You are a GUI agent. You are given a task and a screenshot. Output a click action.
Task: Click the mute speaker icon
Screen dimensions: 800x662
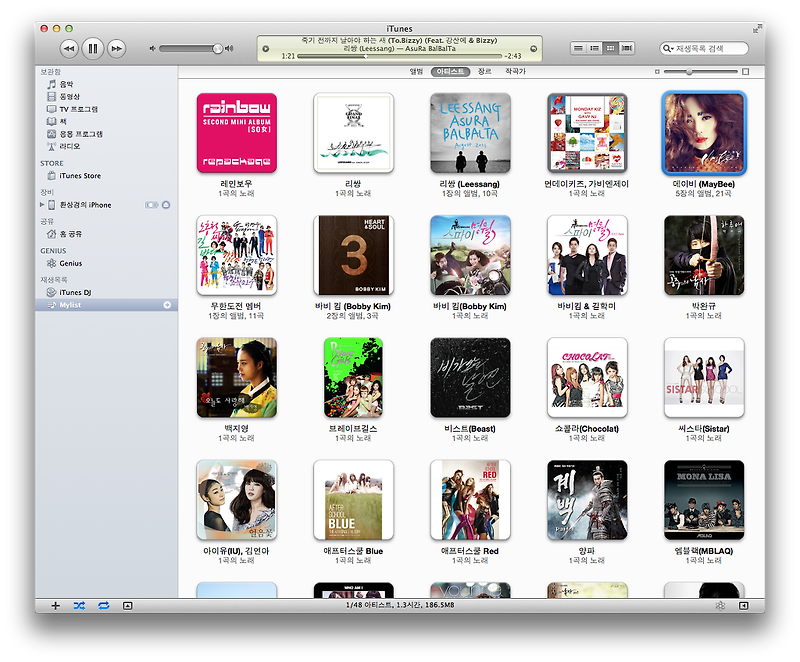click(152, 48)
